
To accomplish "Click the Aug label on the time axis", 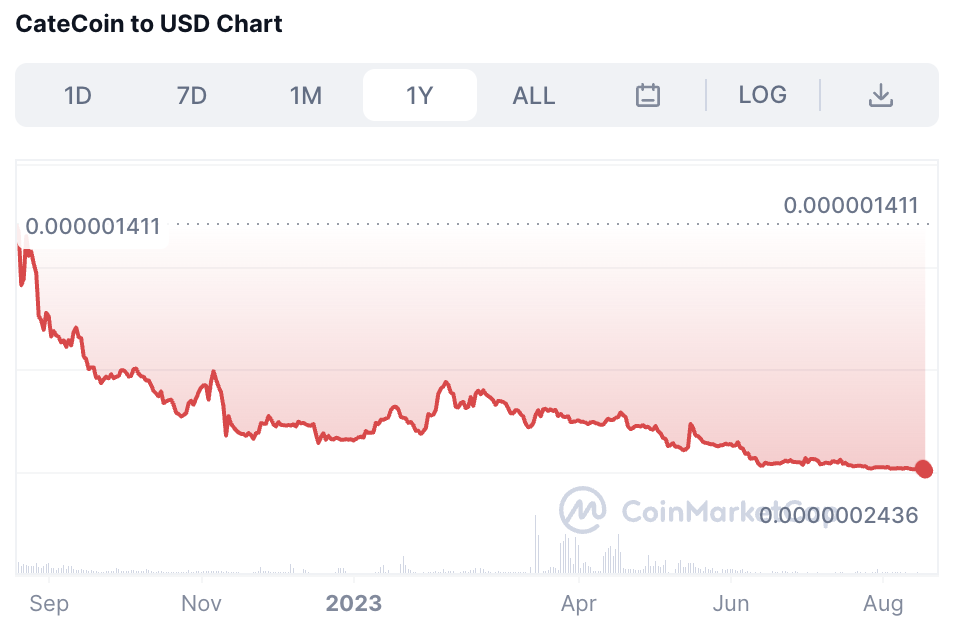I will 883,604.
